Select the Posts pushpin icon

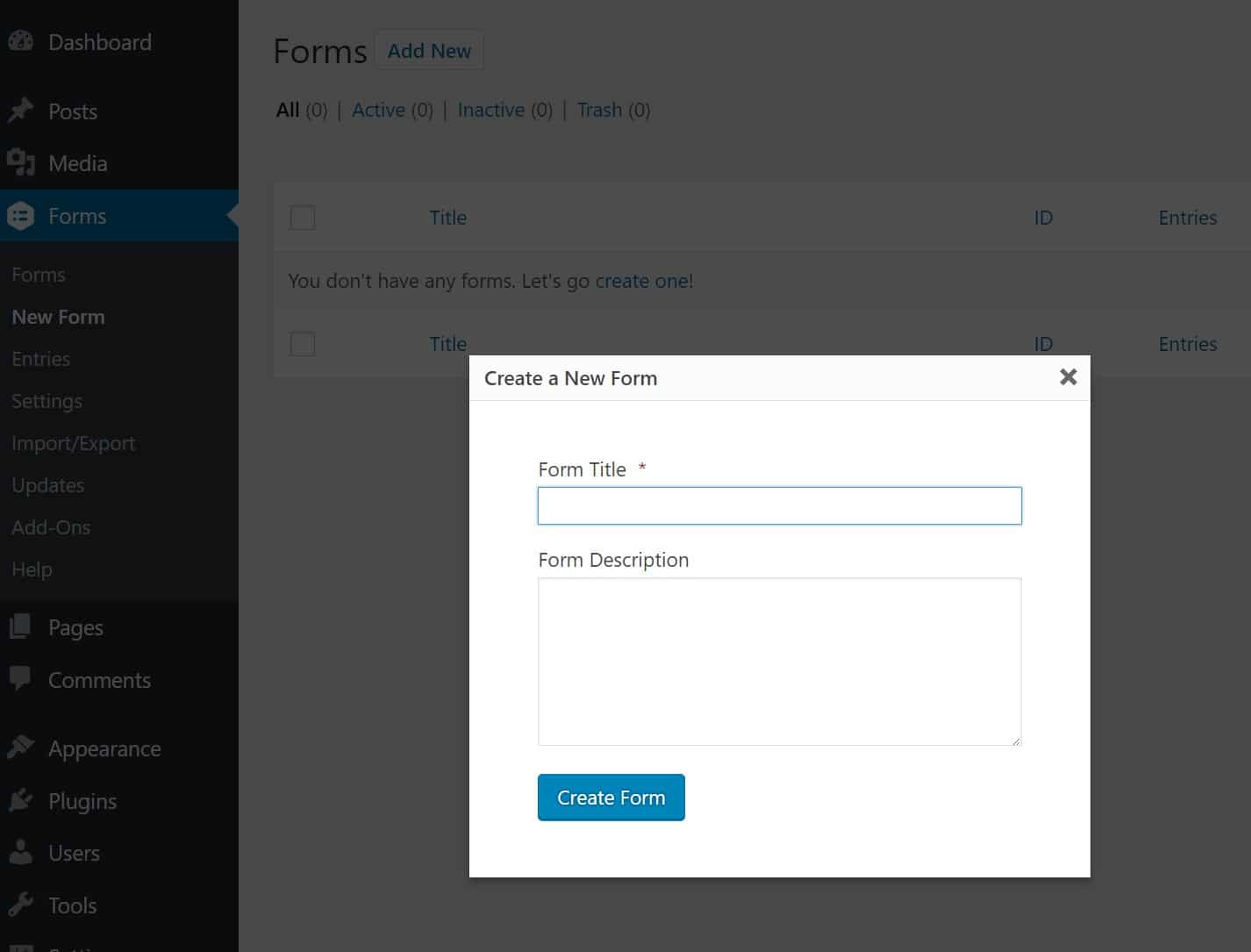(x=21, y=111)
